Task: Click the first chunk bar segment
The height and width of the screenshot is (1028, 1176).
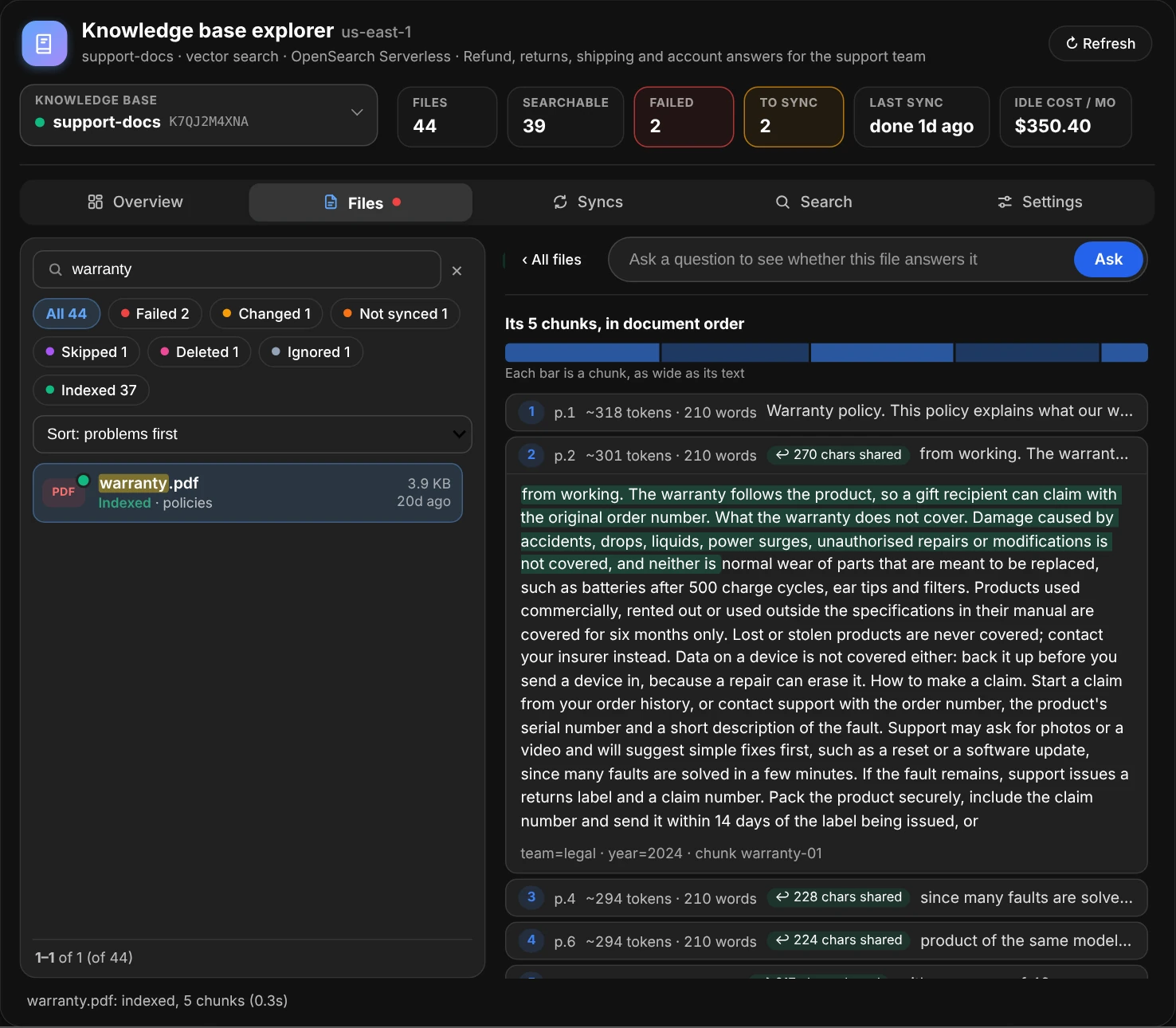Action: 582,353
